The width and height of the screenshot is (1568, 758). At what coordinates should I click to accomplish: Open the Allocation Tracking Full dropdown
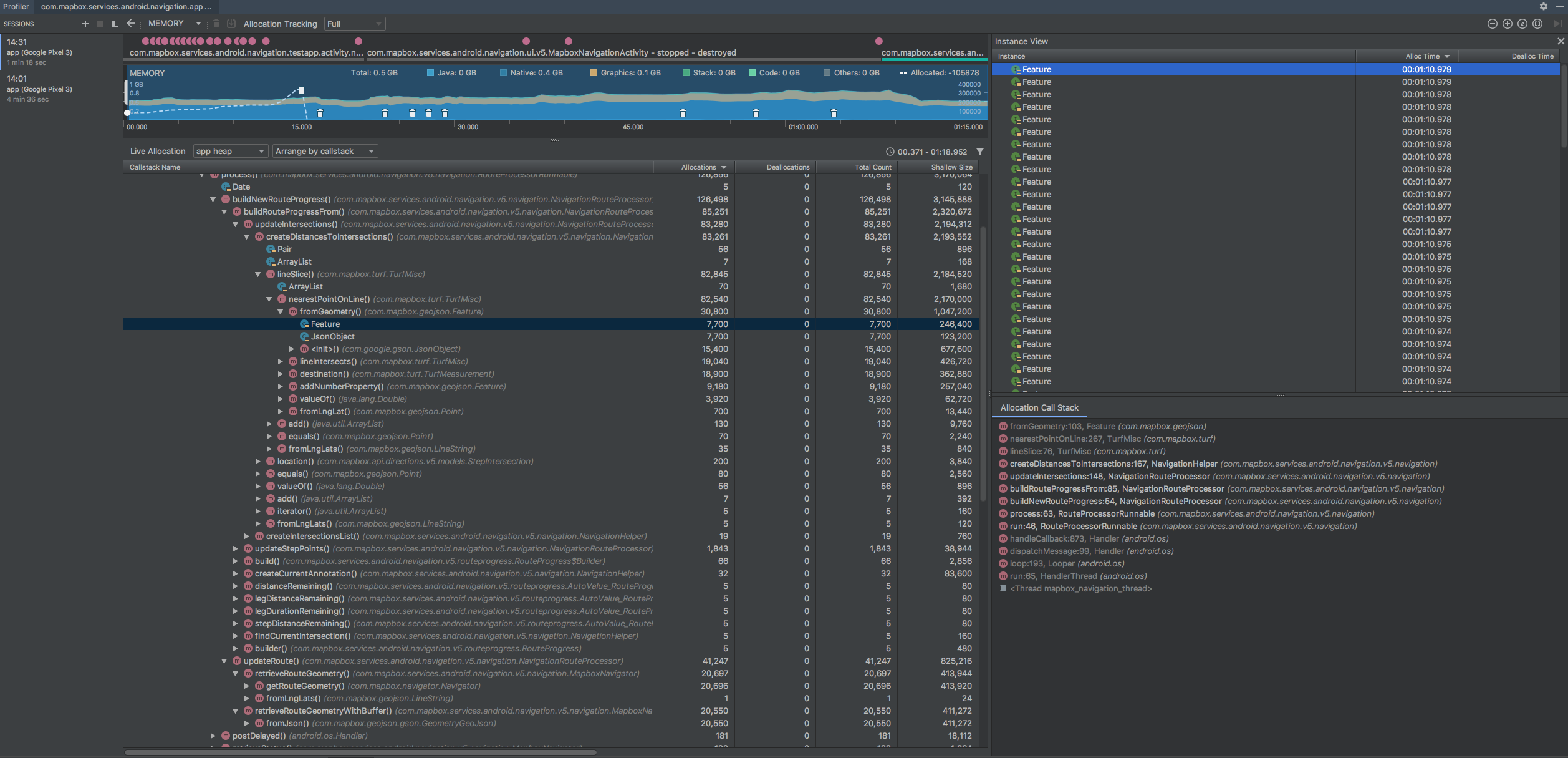tap(354, 24)
